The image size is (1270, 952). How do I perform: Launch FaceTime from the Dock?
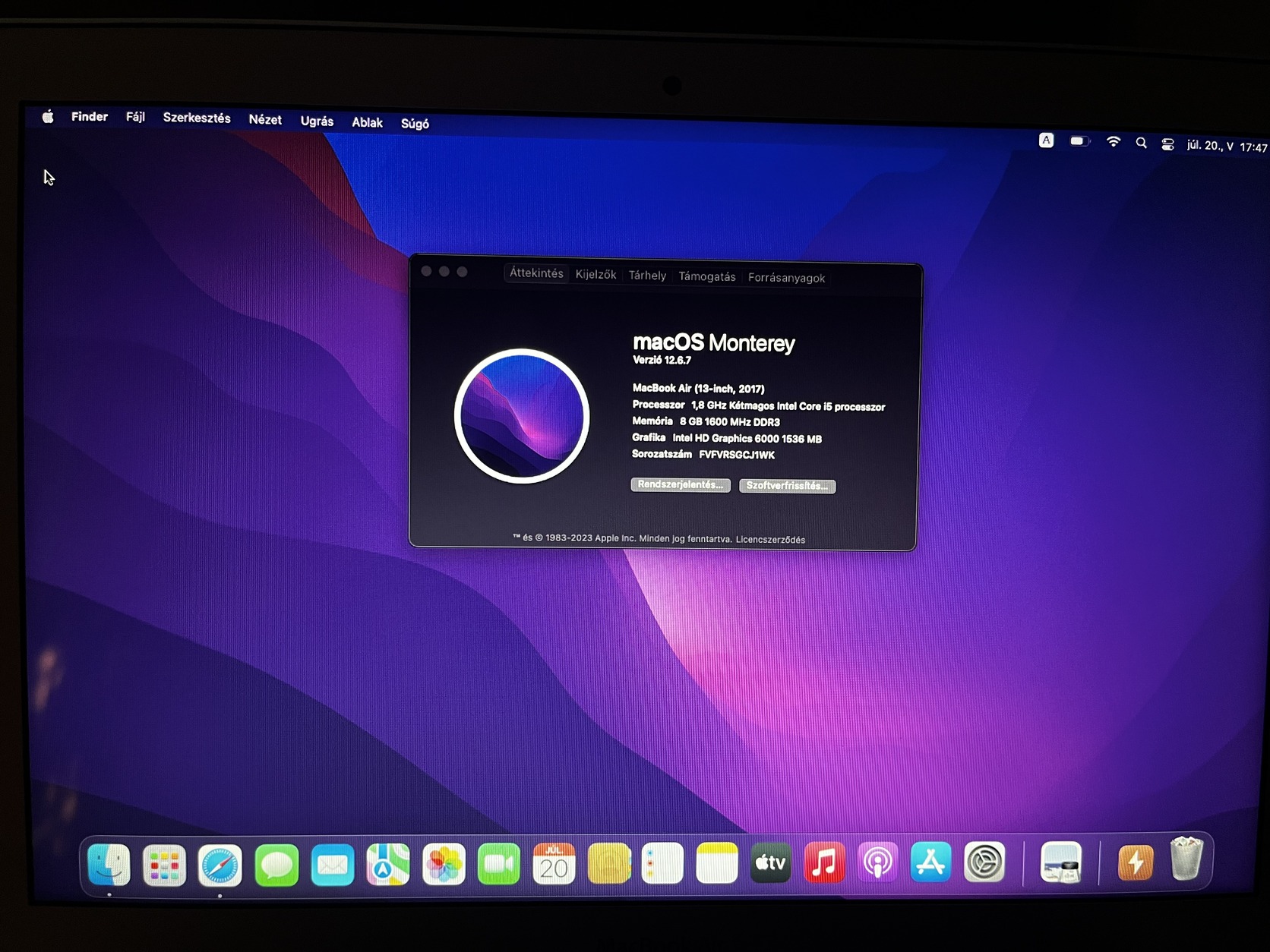click(499, 864)
